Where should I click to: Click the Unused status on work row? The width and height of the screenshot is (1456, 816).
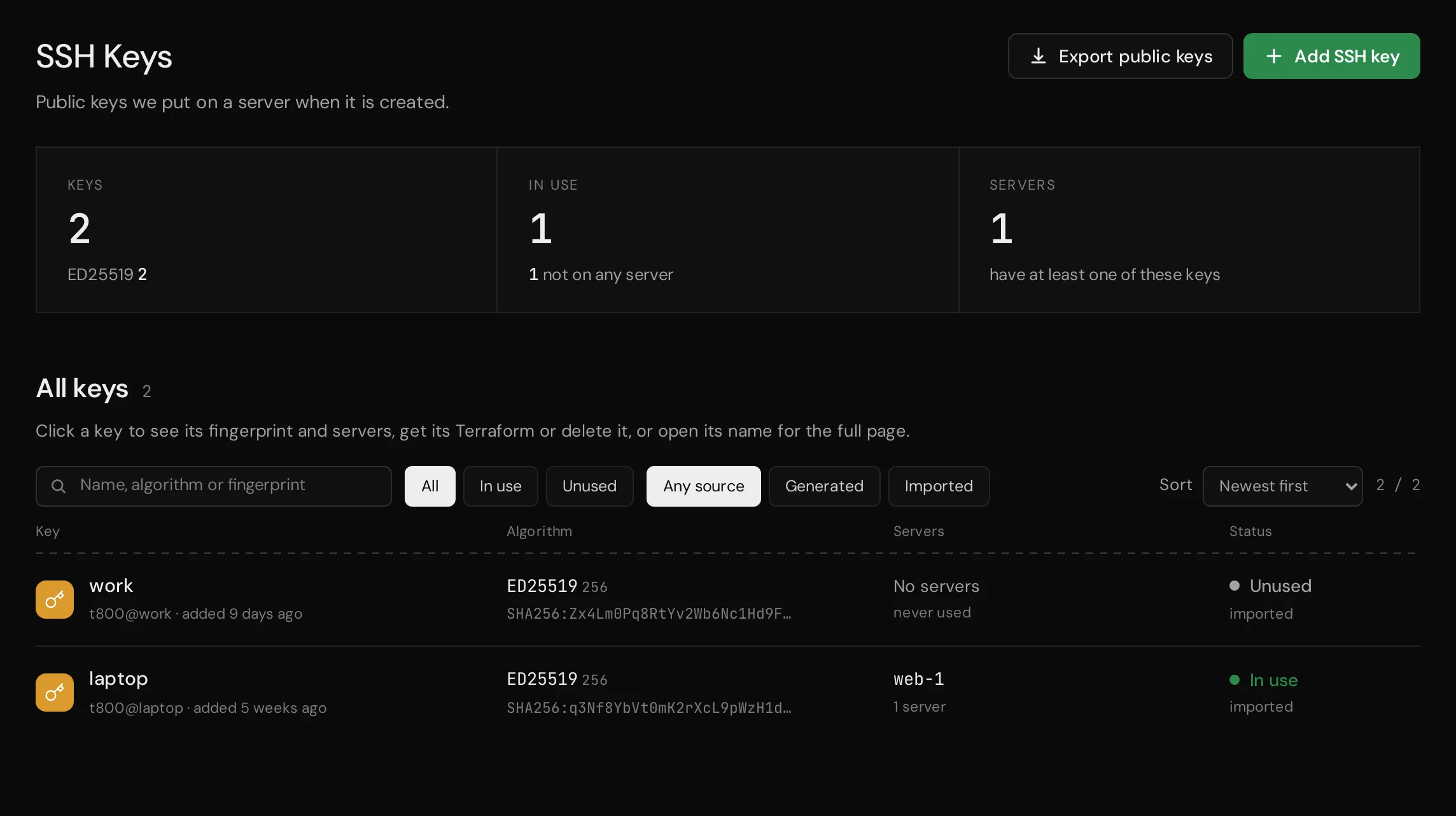tap(1271, 586)
